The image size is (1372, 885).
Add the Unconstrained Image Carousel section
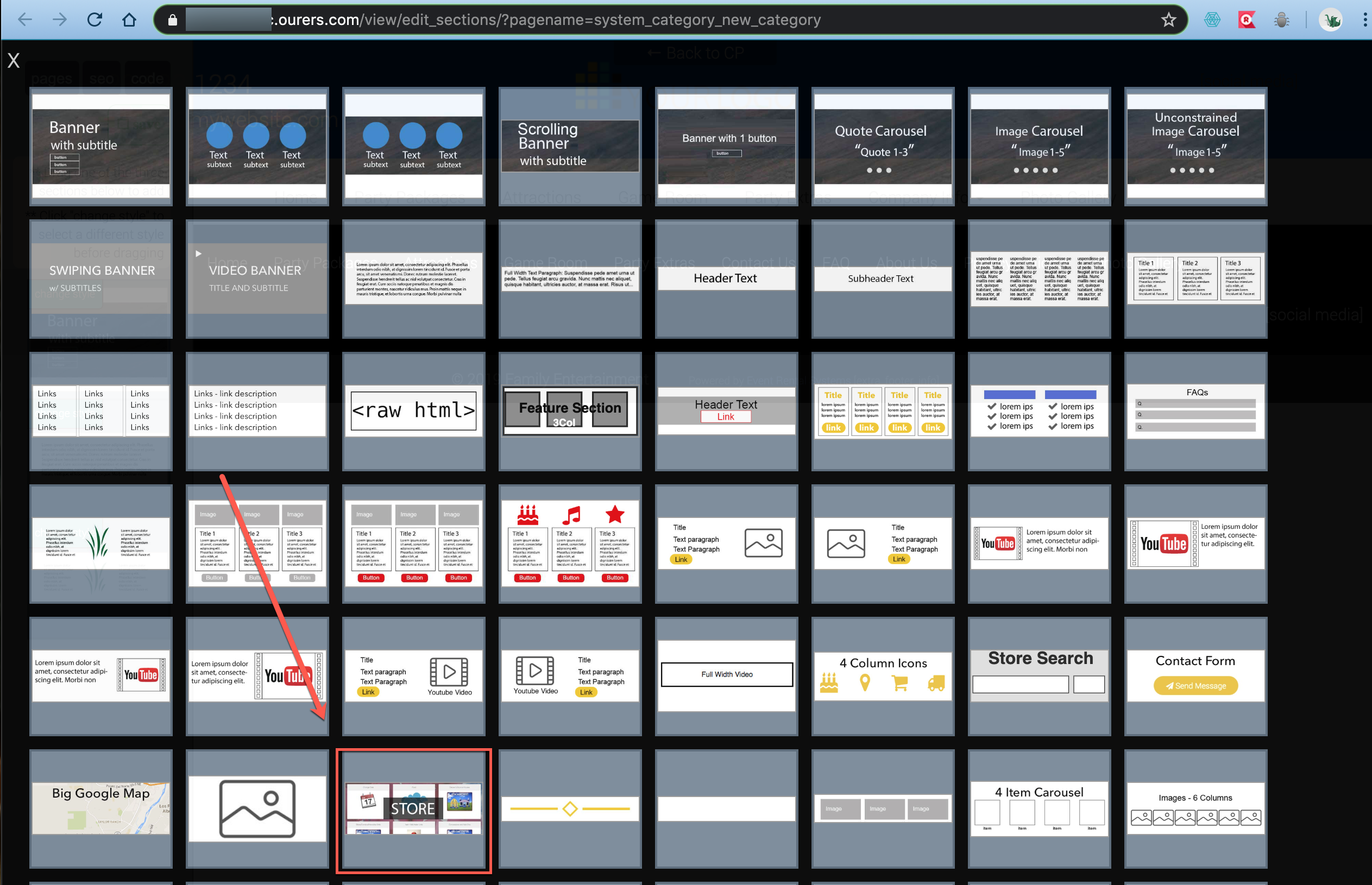click(x=1195, y=147)
